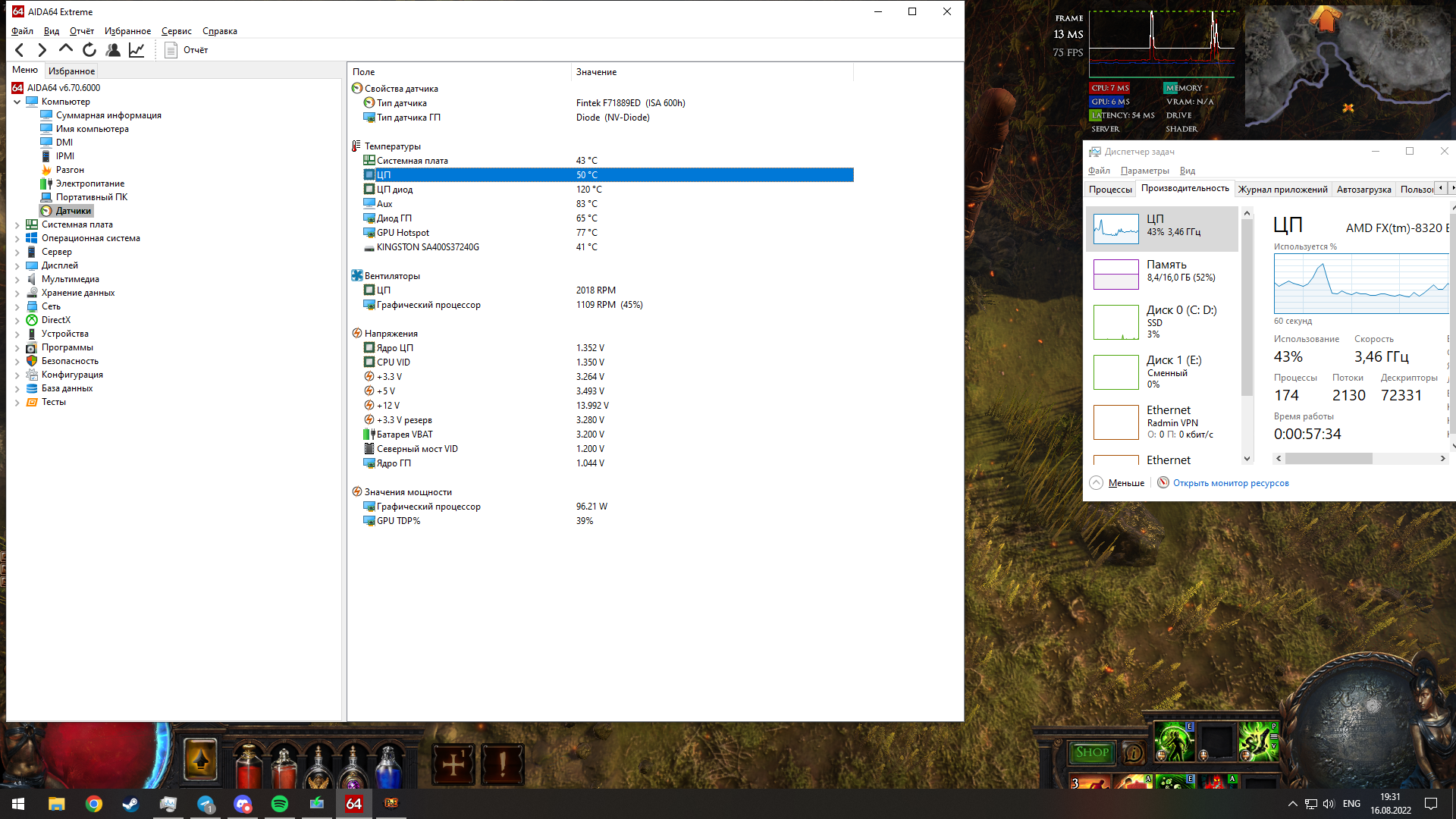Click the Значение column header
Viewport: 1456px width, 819px height.
click(712, 72)
